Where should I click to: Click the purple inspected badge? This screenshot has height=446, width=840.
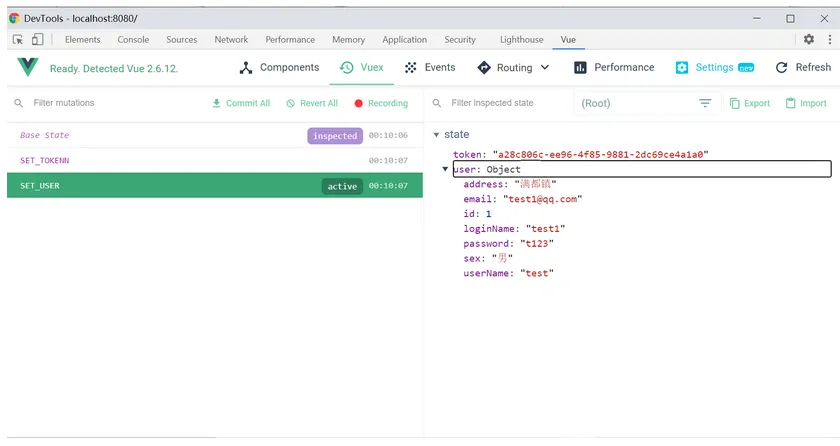click(x=335, y=136)
